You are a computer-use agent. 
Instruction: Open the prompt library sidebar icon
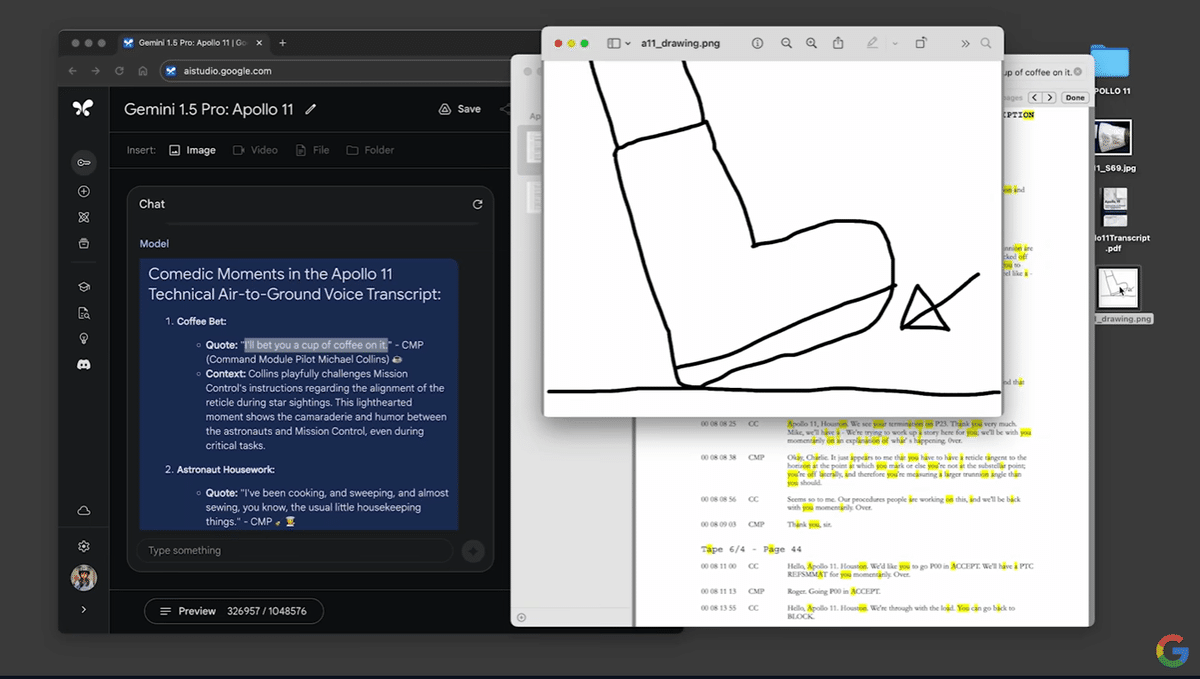pyautogui.click(x=84, y=243)
